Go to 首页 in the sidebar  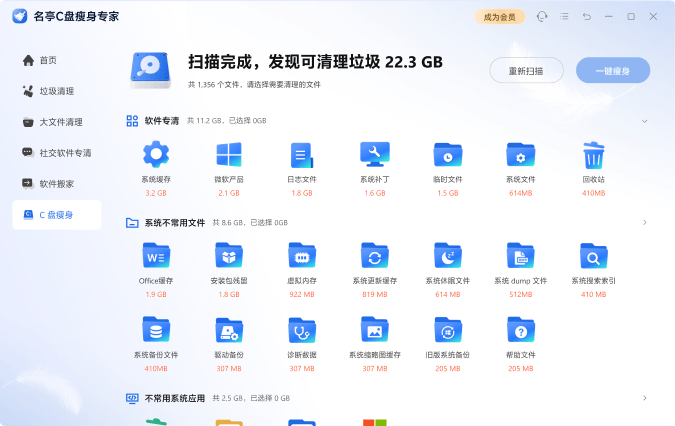[x=57, y=60]
